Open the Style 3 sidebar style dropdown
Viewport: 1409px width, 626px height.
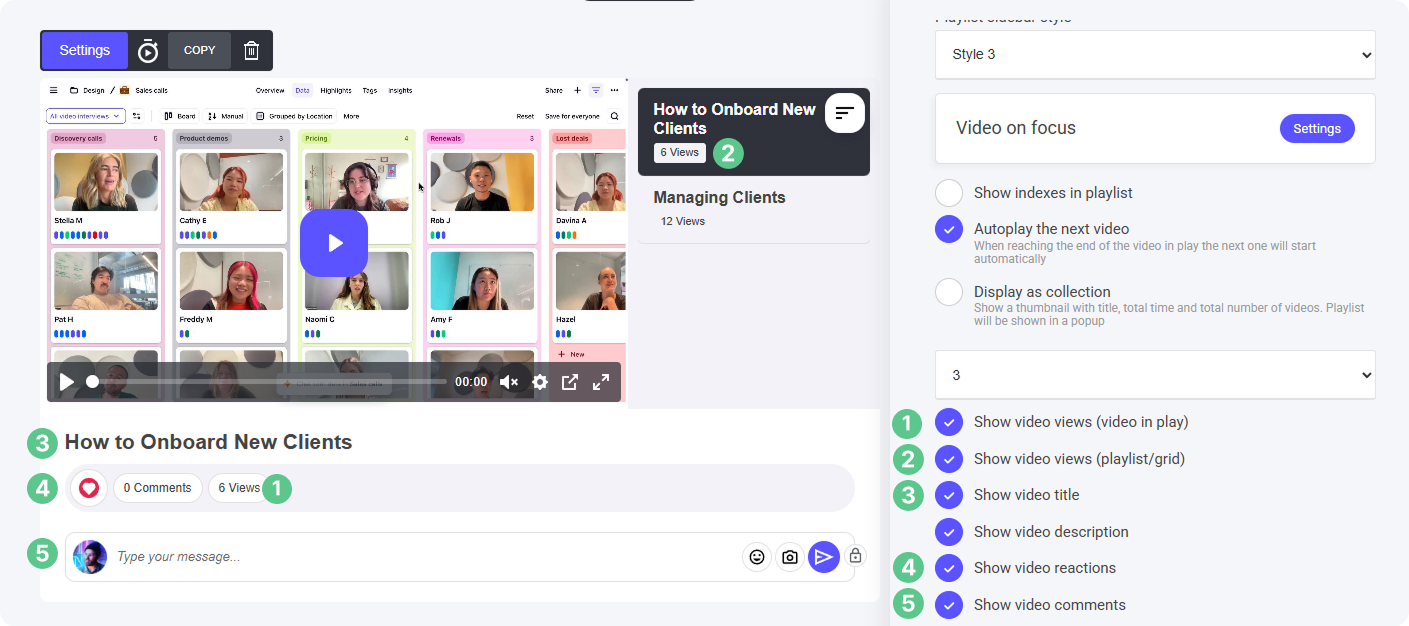tap(1155, 55)
